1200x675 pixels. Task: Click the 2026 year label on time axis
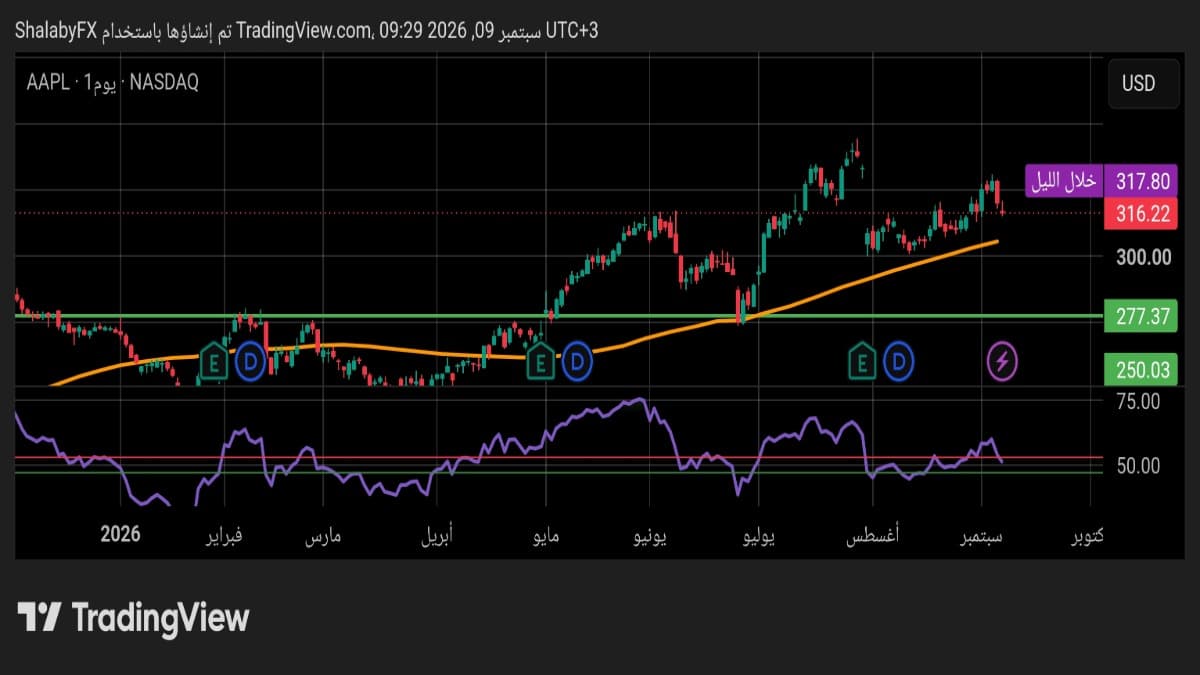[121, 533]
